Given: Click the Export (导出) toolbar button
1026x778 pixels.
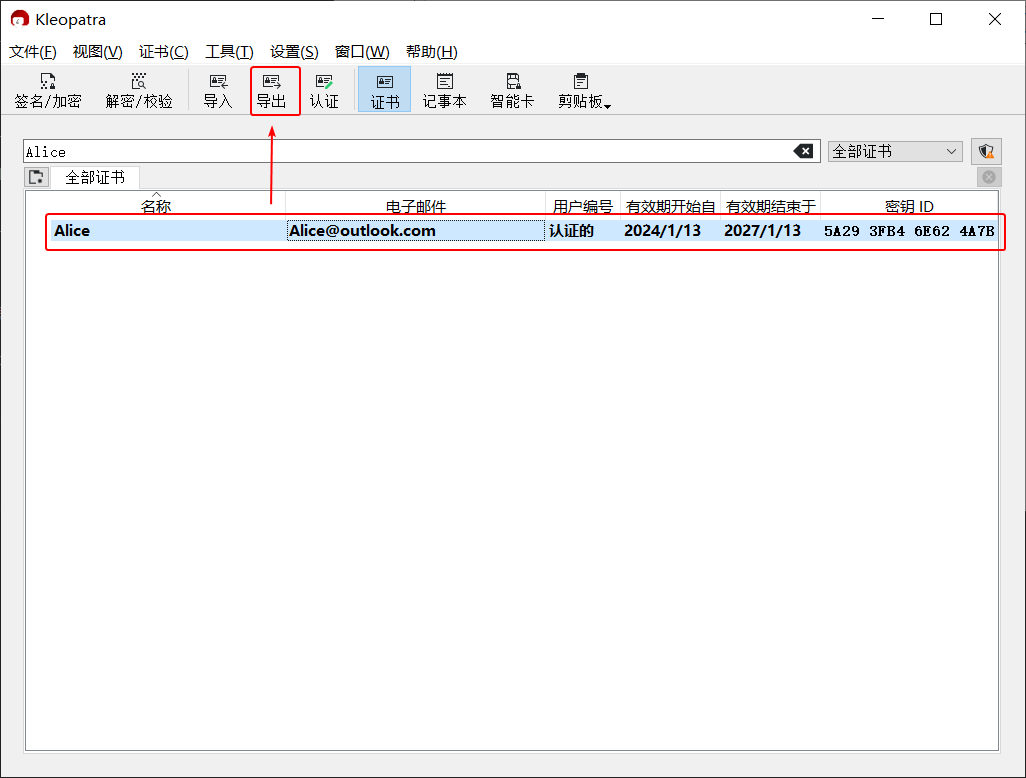Looking at the screenshot, I should click(x=271, y=90).
